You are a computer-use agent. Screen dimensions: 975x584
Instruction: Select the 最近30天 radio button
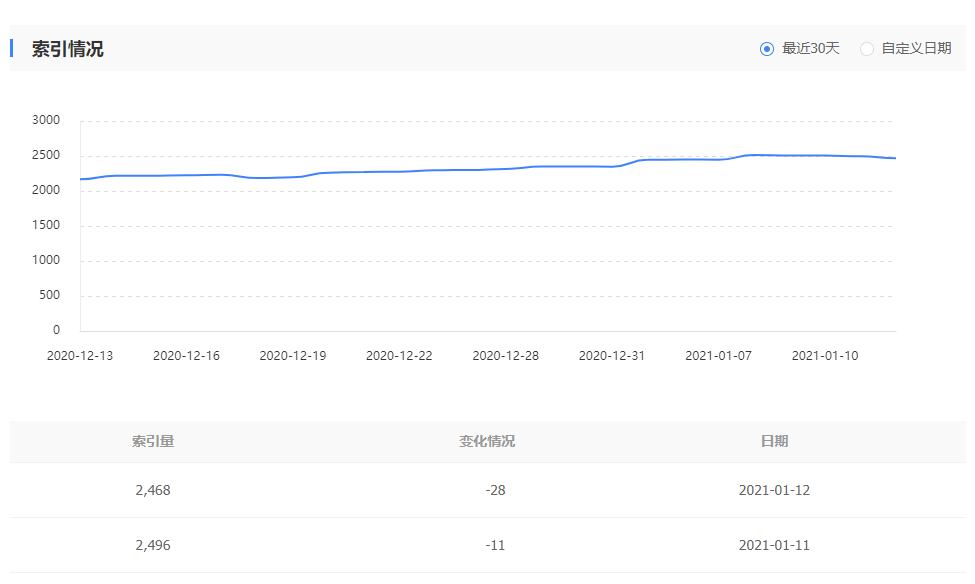tap(767, 49)
